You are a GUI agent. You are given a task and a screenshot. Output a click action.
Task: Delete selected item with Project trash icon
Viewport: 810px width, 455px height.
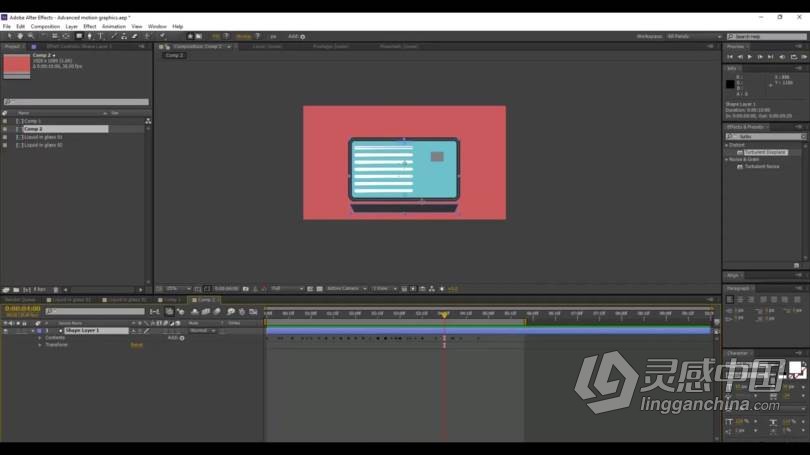[x=58, y=289]
